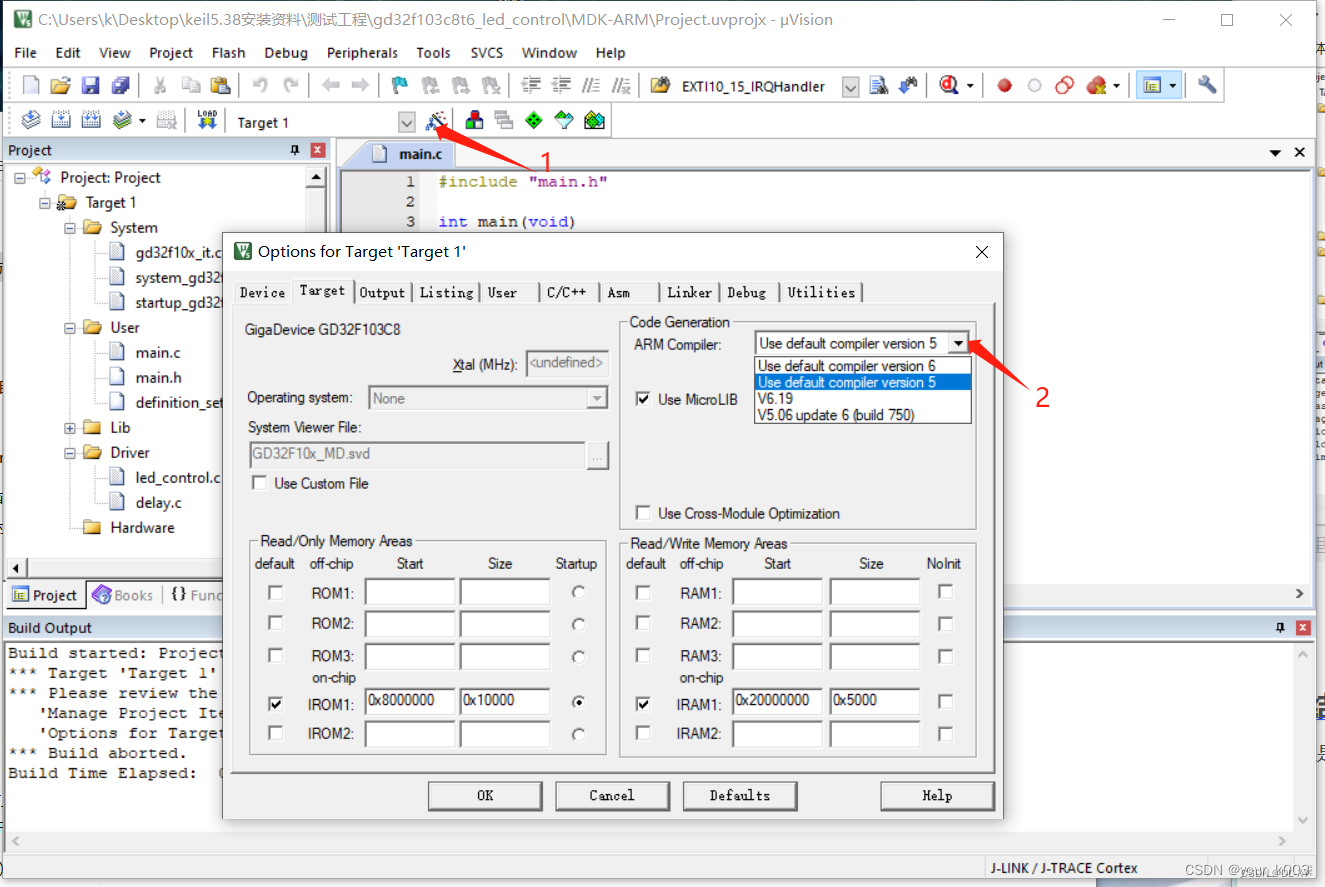
Task: Click the Rebuild all target files icon
Action: [91, 121]
